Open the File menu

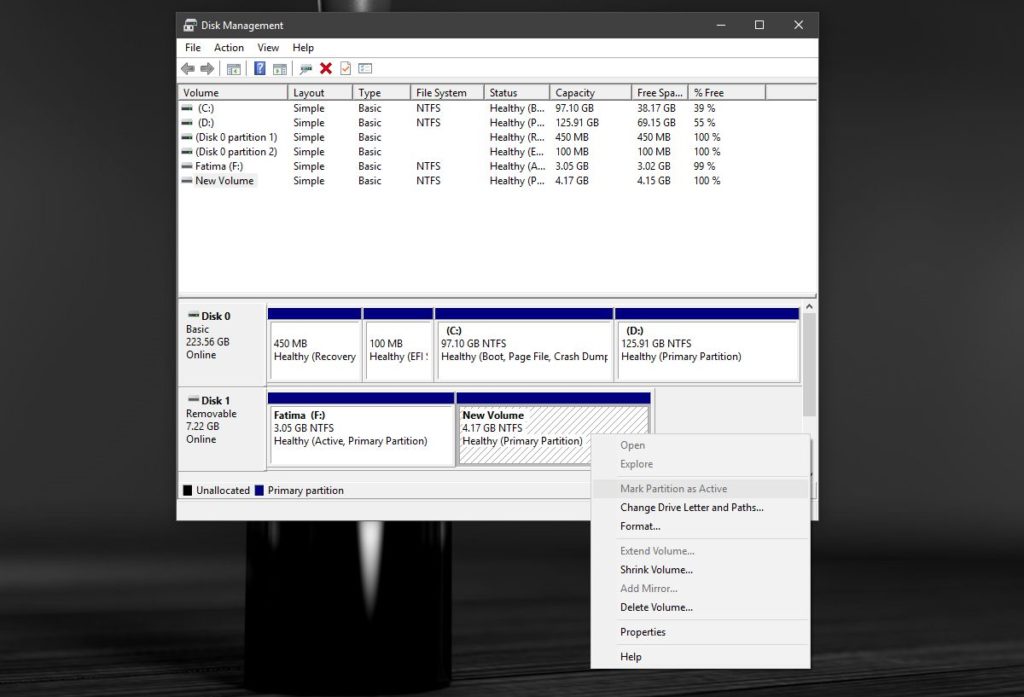[x=192, y=47]
